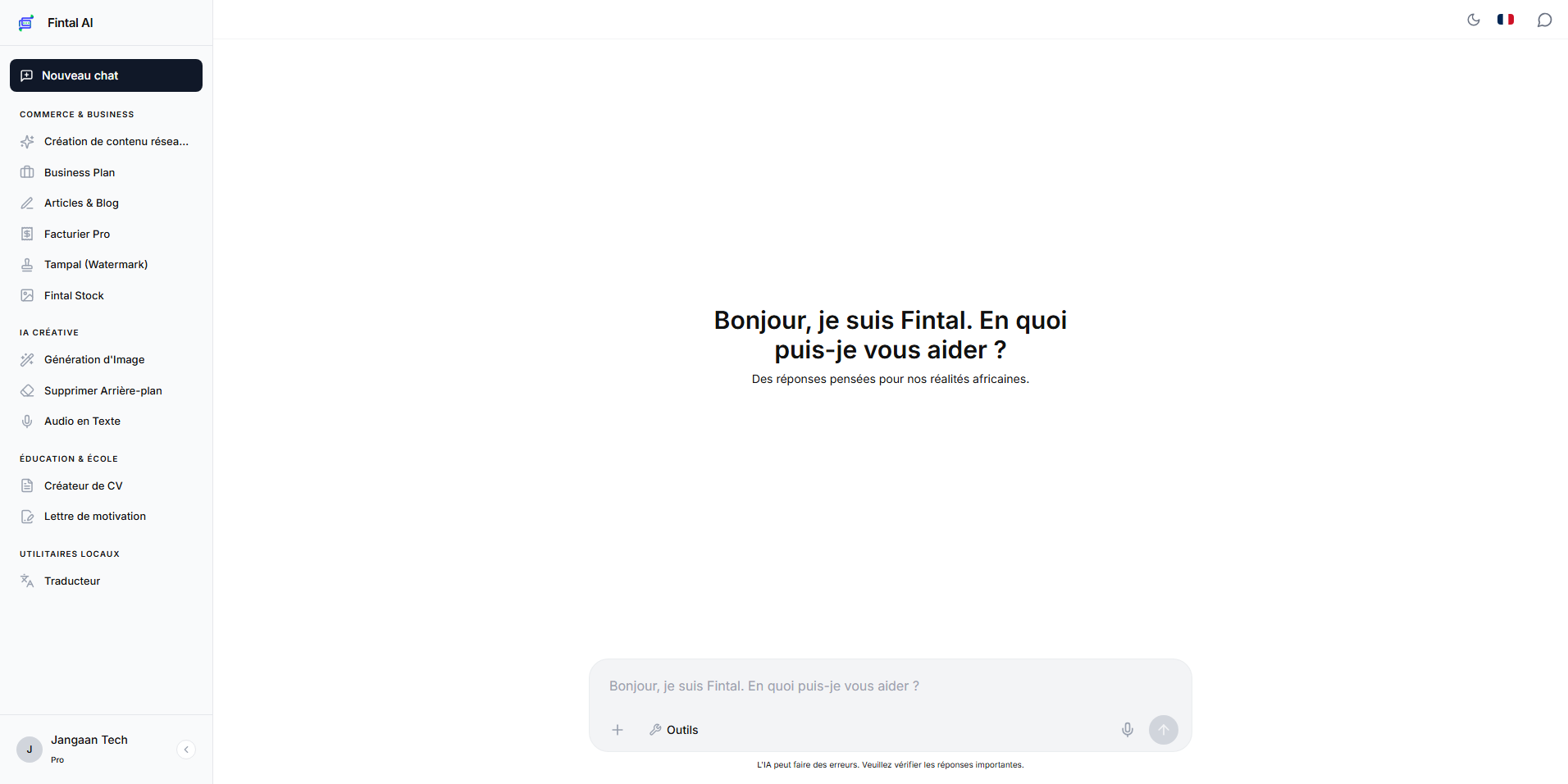Collapse the sidebar with chevron arrow

coord(186,750)
